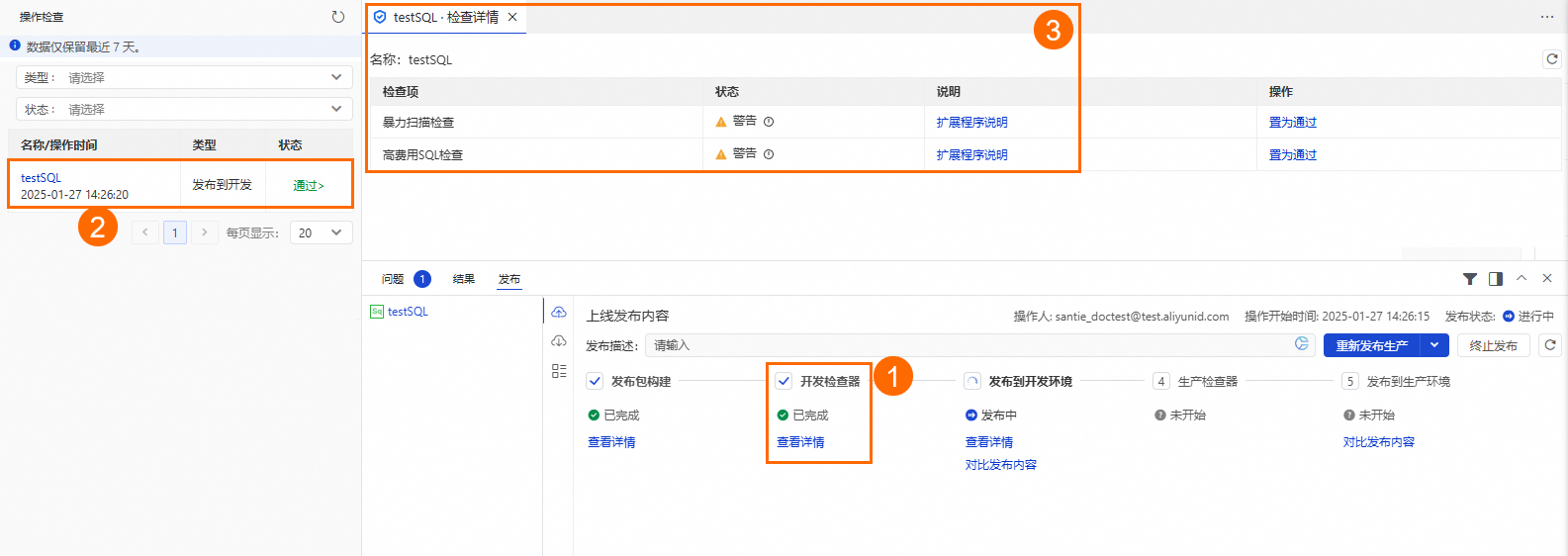This screenshot has height=556, width=1568.
Task: Click 置为通过 for 暴力扫描检查
Action: (x=1293, y=123)
